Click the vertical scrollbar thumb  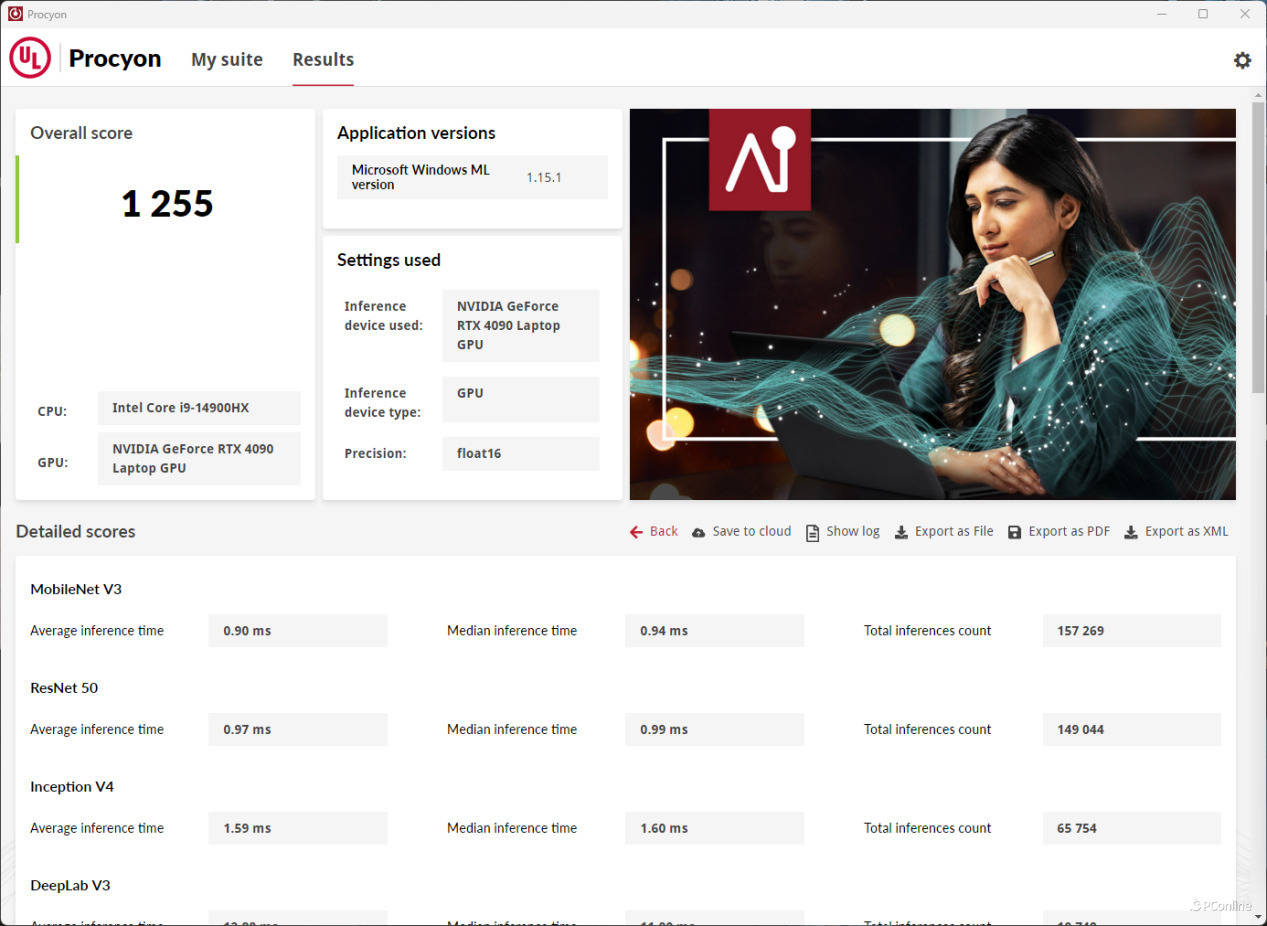pos(1258,245)
